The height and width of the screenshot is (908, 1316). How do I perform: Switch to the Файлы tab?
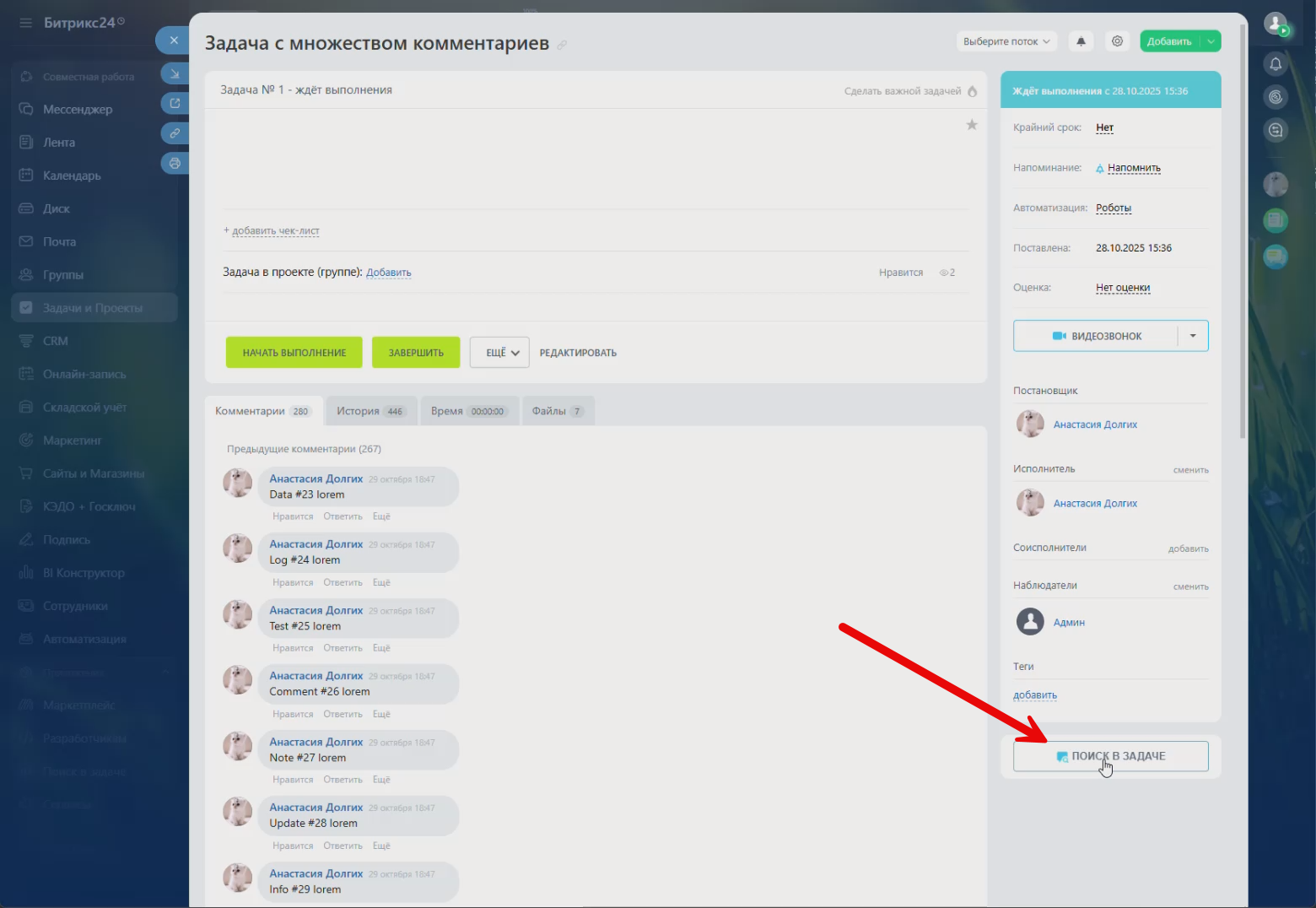point(558,411)
